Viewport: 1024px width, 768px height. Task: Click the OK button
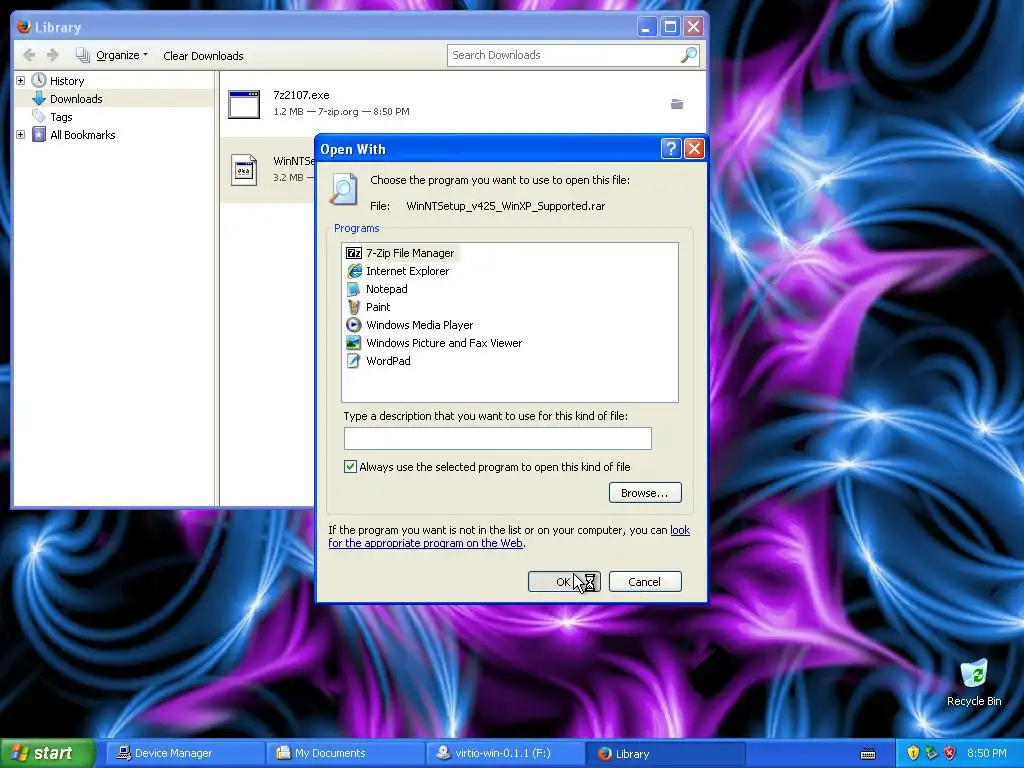point(564,582)
